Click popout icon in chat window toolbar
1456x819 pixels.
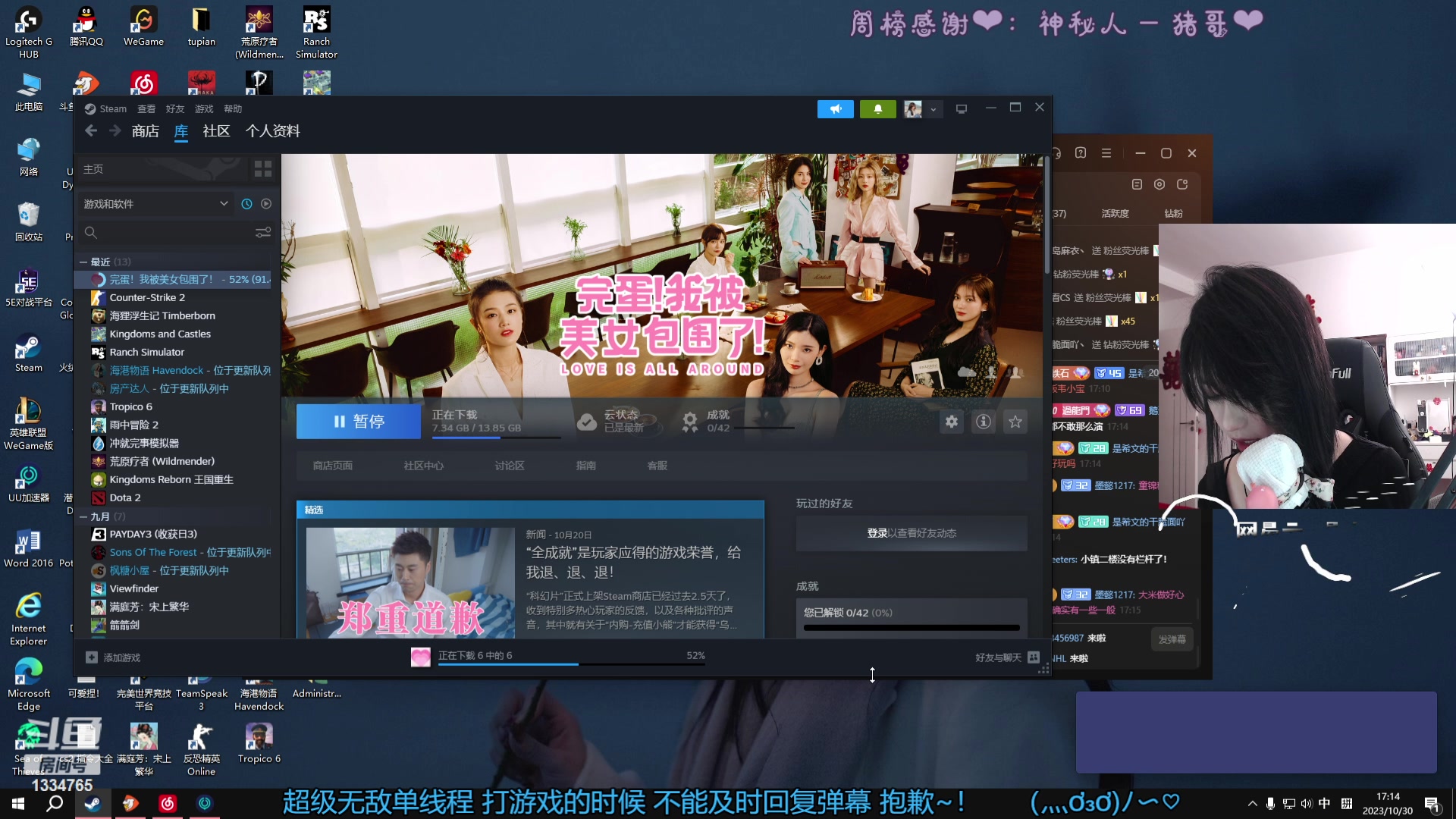pos(1182,184)
